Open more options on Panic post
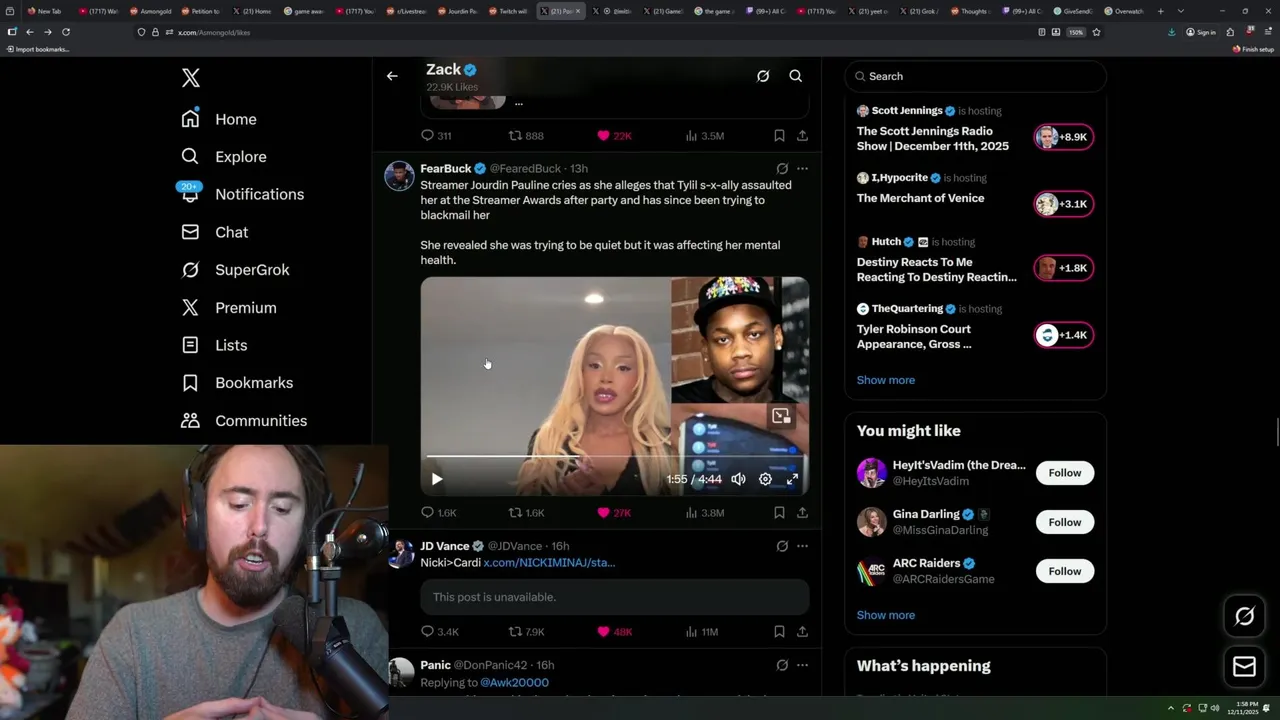This screenshot has height=720, width=1280. pyautogui.click(x=802, y=665)
